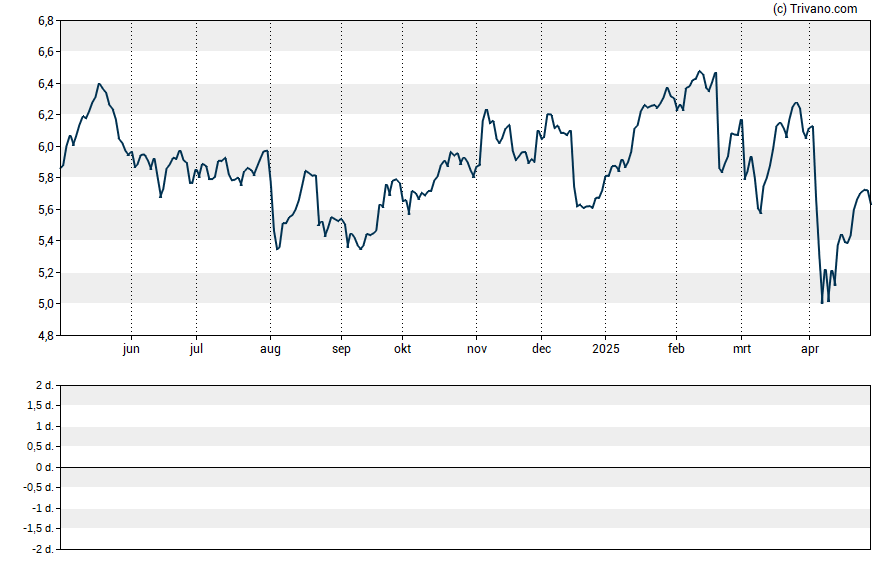Click the '5,2' price axis label
The width and height of the screenshot is (888, 565).
click(x=46, y=273)
